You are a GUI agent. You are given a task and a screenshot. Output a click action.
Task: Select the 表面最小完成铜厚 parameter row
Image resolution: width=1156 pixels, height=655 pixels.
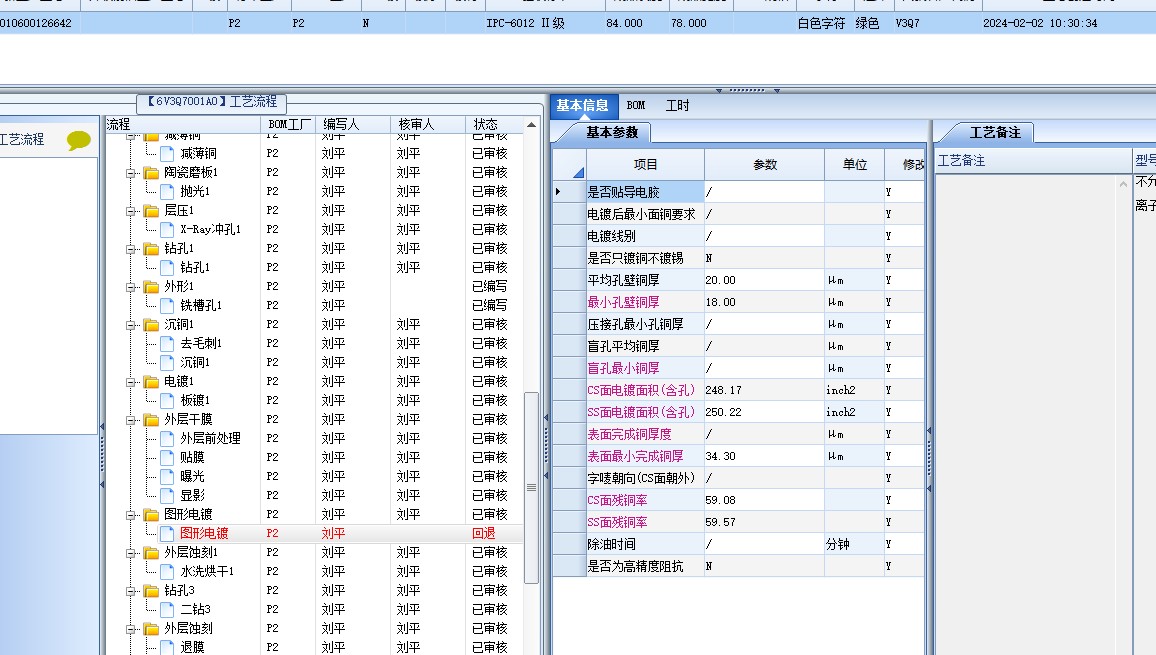(738, 457)
